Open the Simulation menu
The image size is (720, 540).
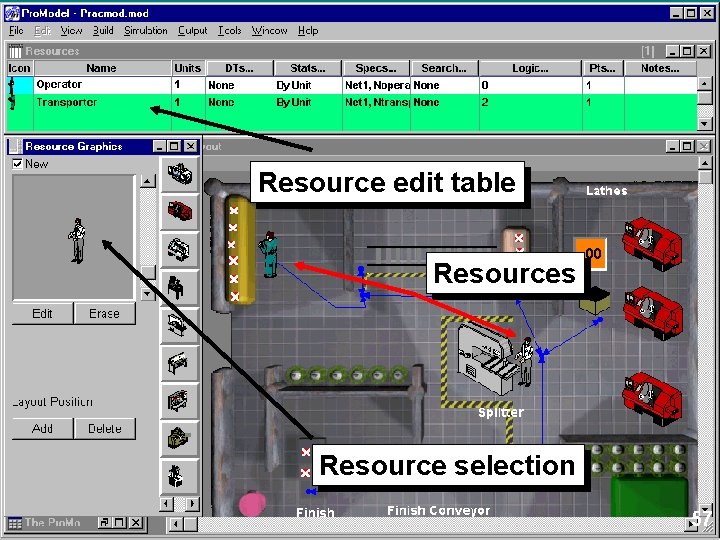[146, 31]
